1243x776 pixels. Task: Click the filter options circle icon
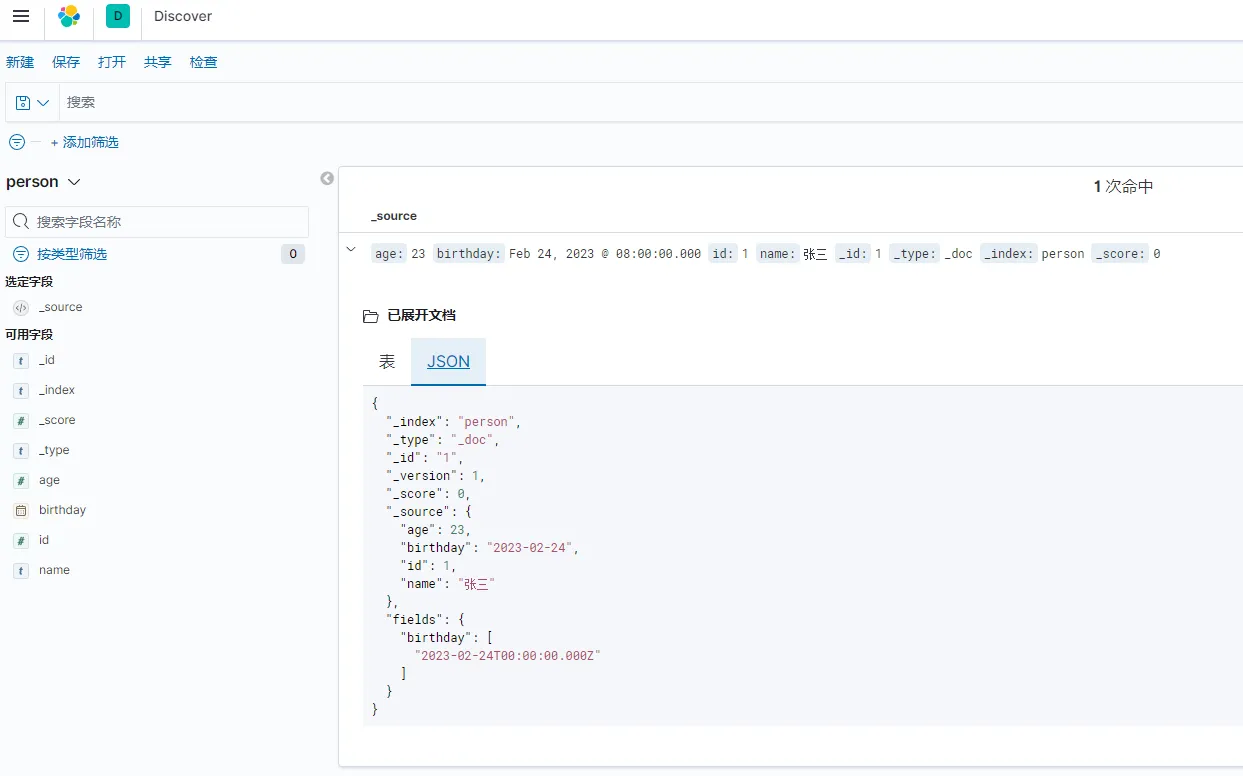[17, 142]
